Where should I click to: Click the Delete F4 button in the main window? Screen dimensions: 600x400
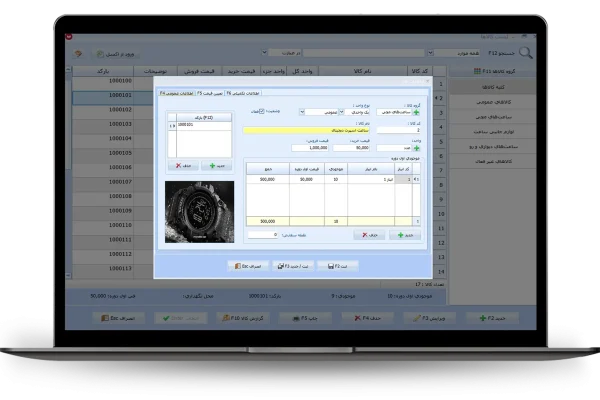coord(367,318)
